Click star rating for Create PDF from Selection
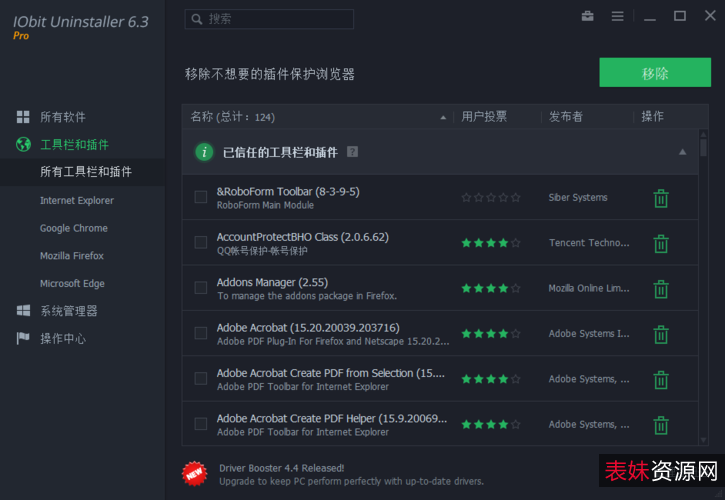Viewport: 725px width, 500px height. (x=491, y=379)
